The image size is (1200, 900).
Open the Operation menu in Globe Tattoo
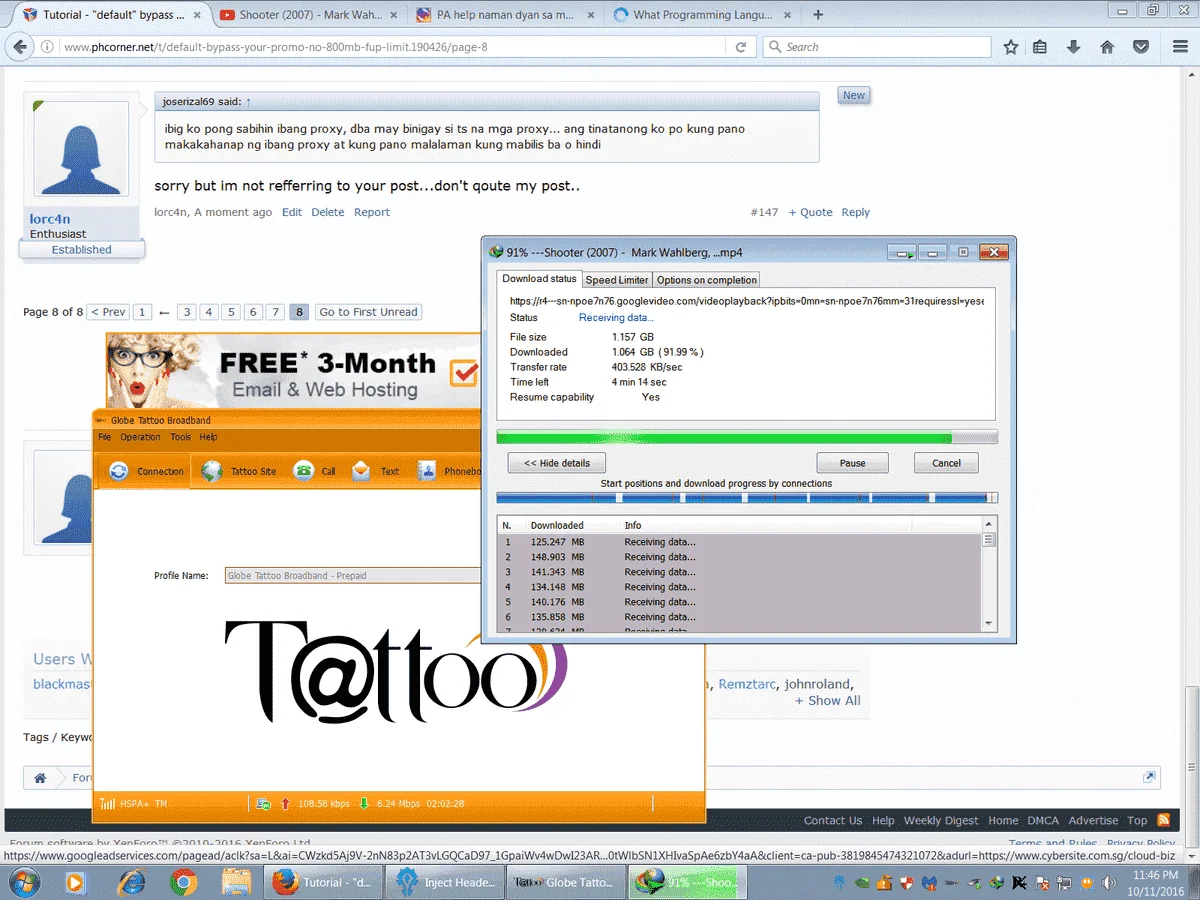point(140,437)
